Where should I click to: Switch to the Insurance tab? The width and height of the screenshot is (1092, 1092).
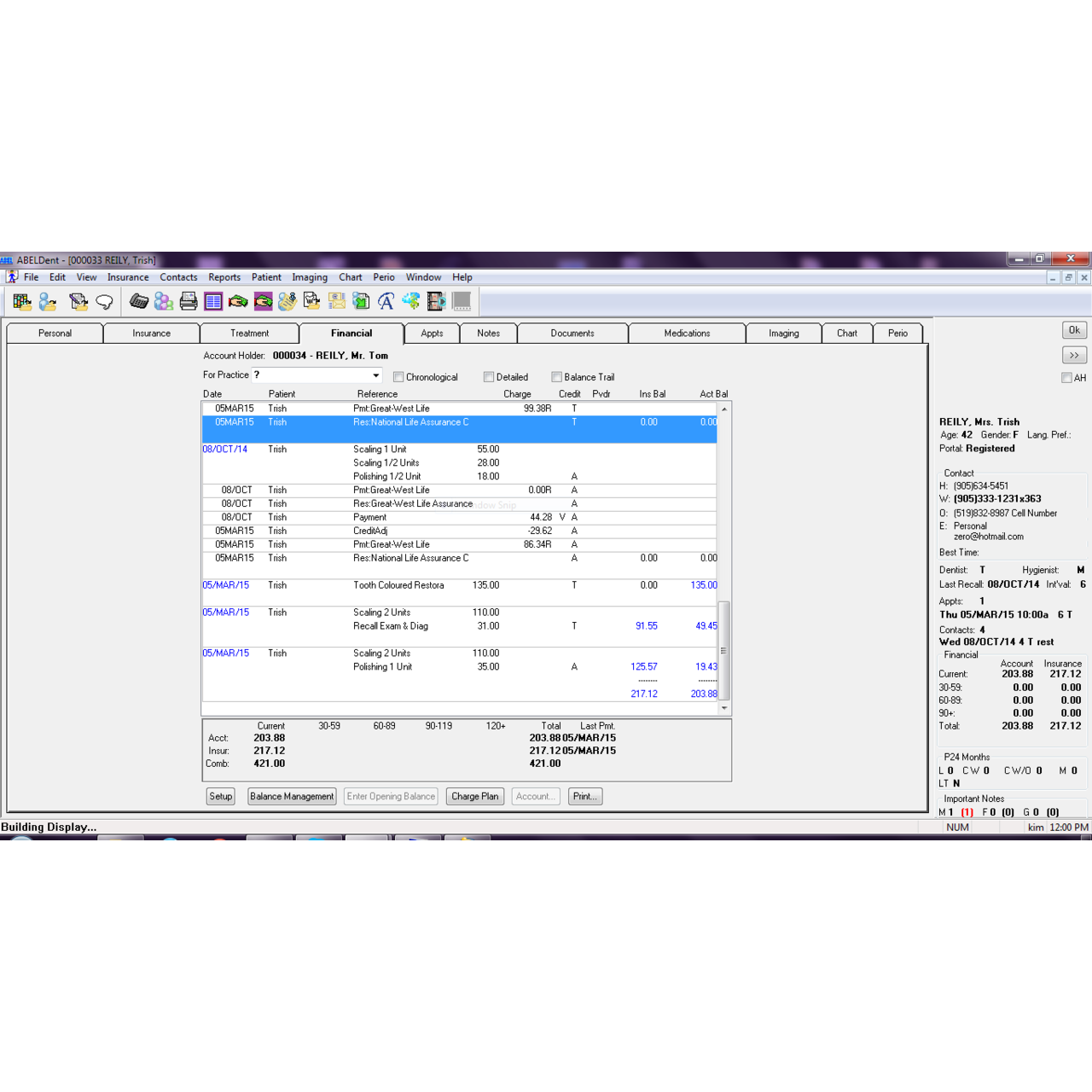(x=151, y=334)
